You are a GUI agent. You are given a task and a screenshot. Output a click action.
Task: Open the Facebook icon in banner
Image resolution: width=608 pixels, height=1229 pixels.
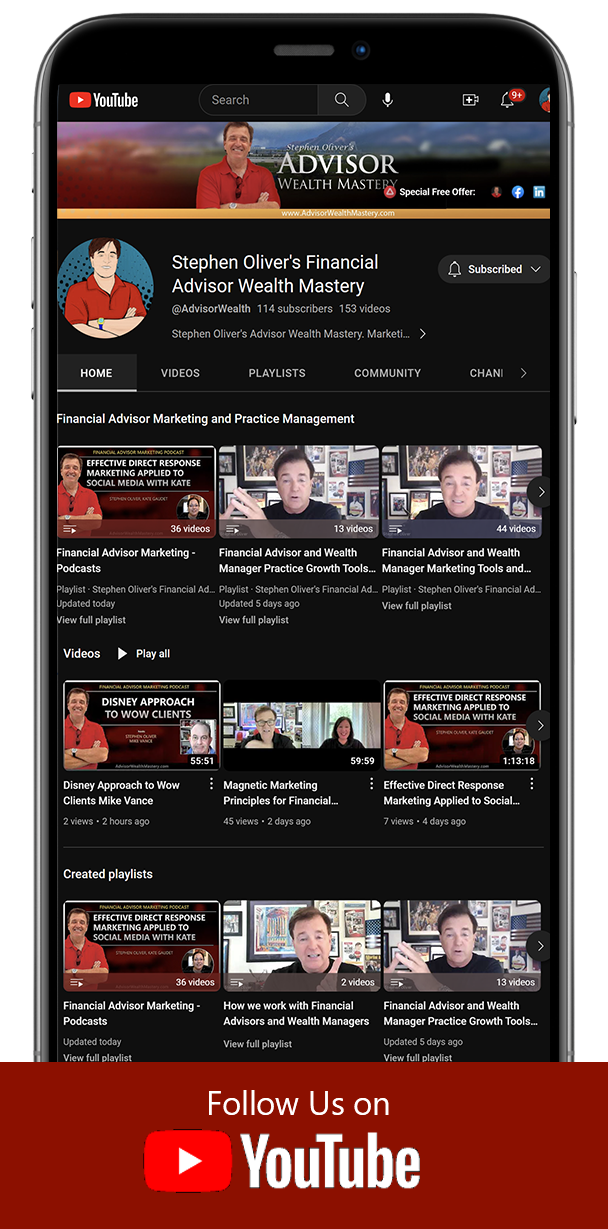pyautogui.click(x=518, y=192)
